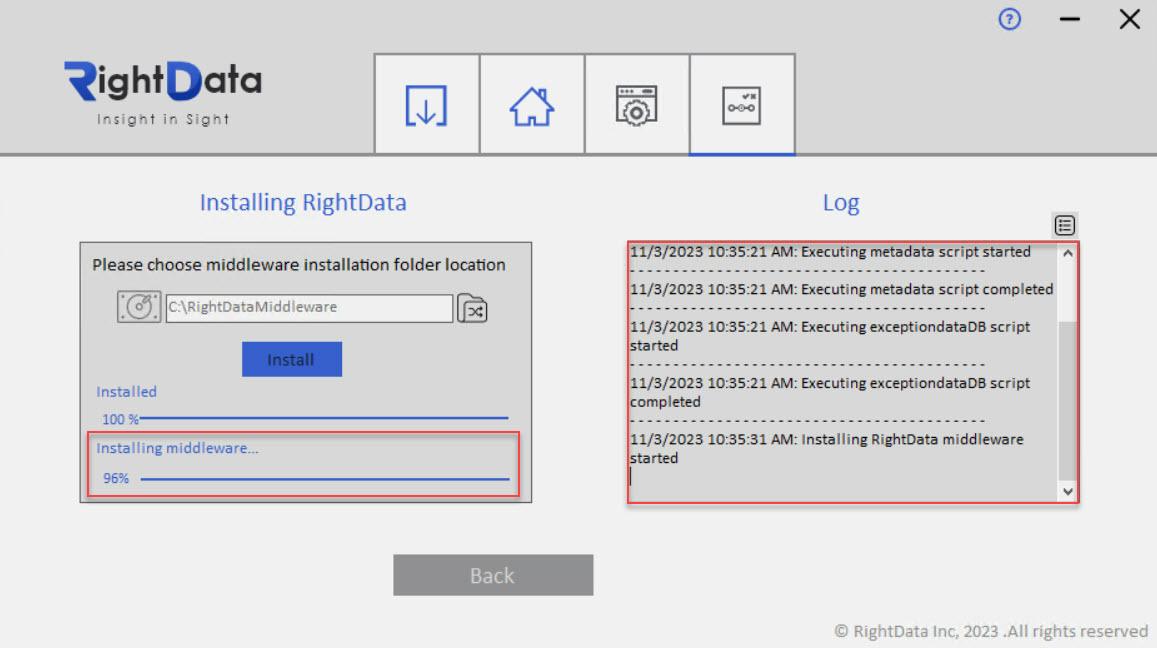Select the Validation workflow icon on the navigation bar

tap(743, 104)
